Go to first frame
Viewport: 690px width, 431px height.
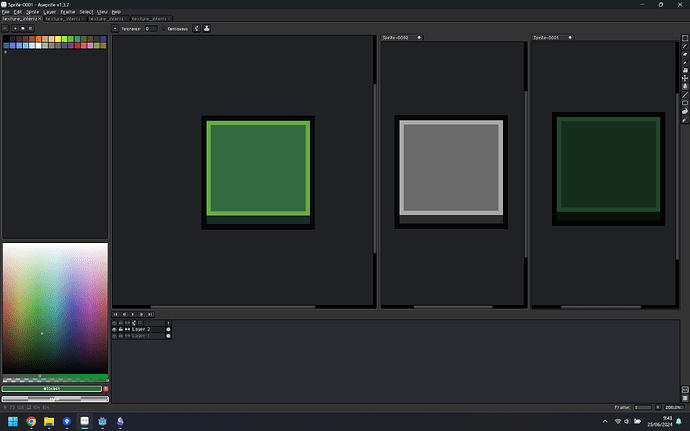[115, 314]
